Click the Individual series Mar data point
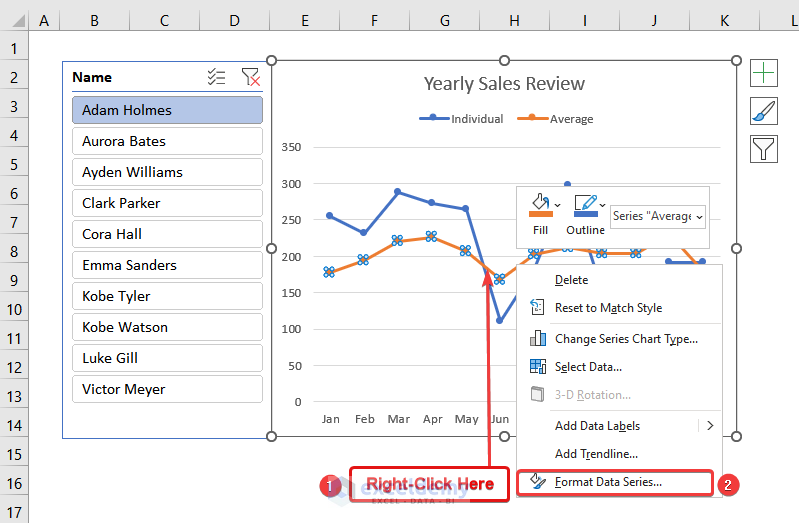The image size is (799, 523). tap(397, 192)
